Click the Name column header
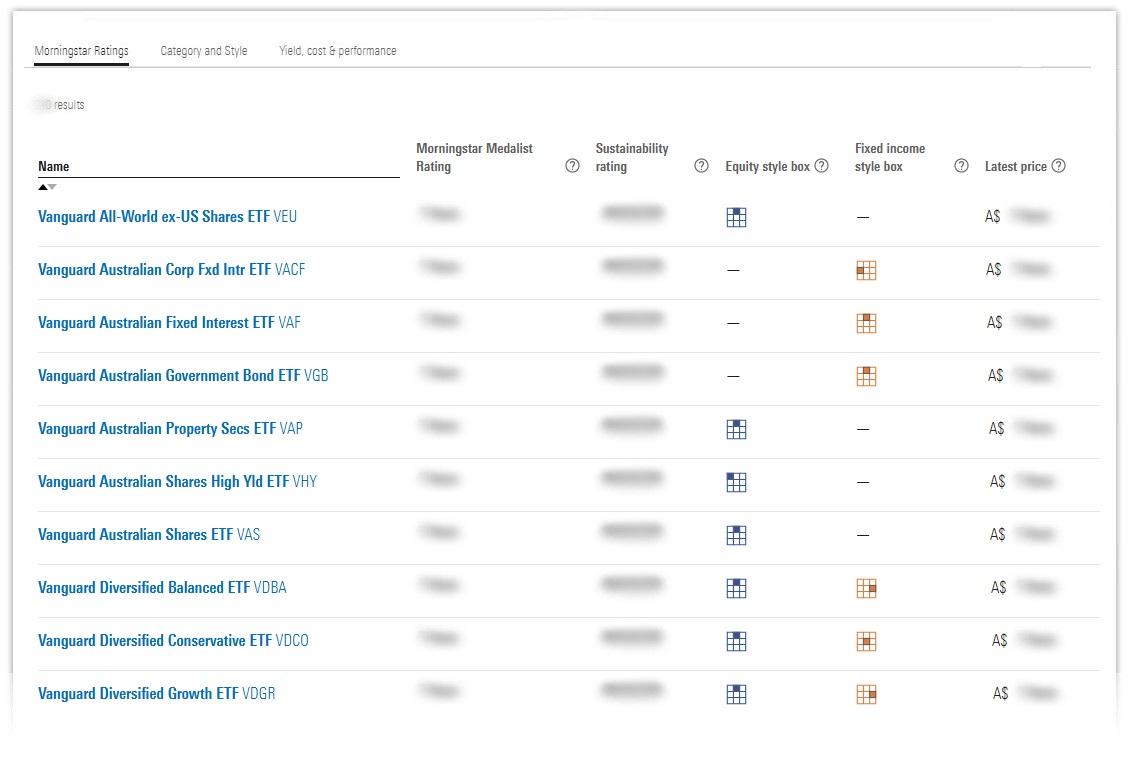 (x=53, y=166)
